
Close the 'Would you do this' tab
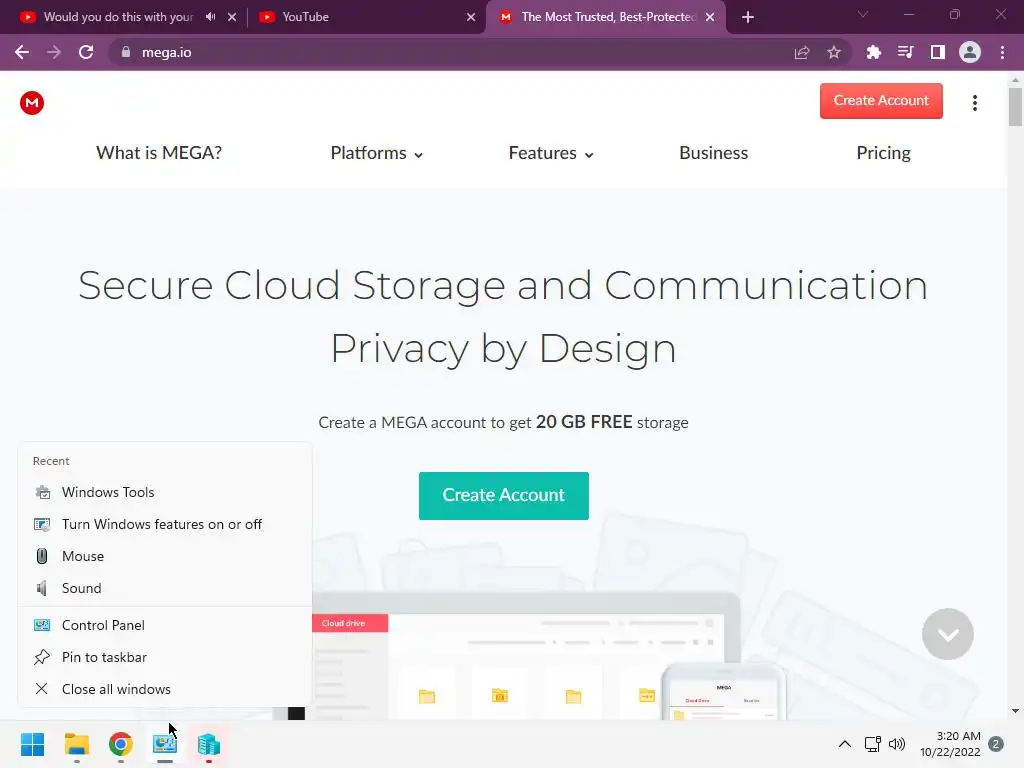click(x=232, y=17)
